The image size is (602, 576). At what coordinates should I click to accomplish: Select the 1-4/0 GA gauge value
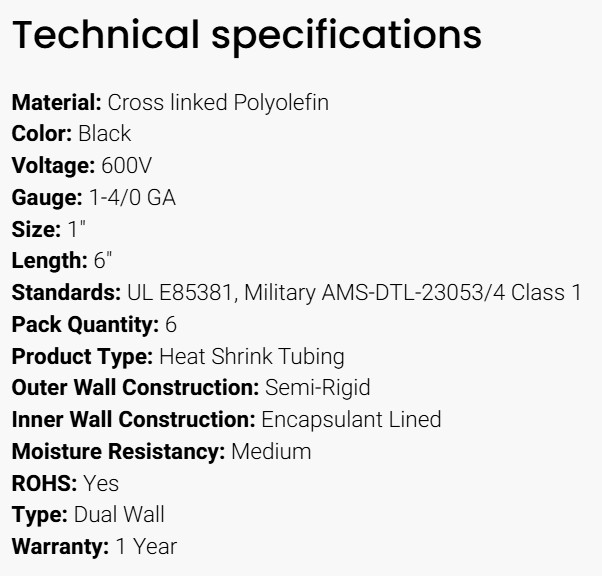tap(132, 198)
